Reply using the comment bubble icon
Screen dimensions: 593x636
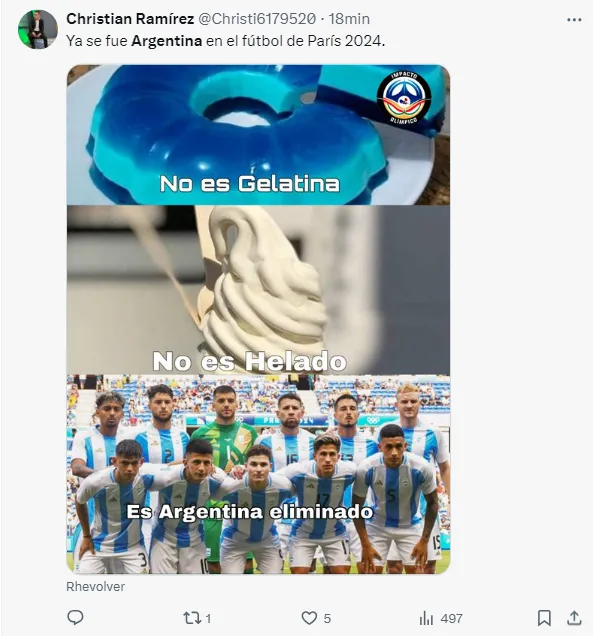75,618
